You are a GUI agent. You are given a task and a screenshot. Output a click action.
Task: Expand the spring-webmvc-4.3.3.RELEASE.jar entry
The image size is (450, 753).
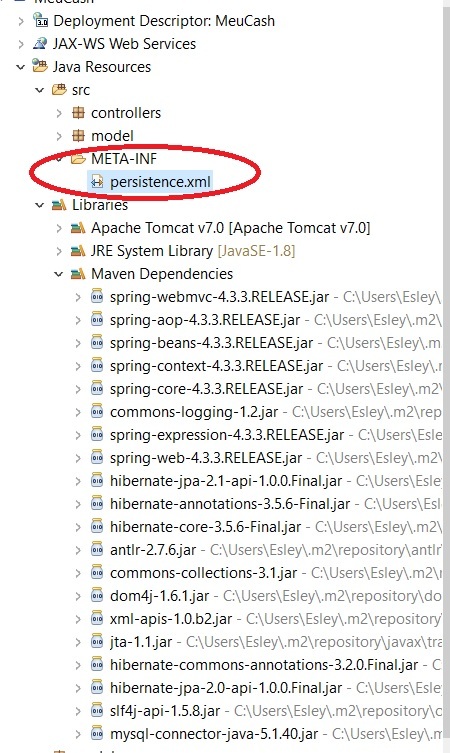[x=78, y=297]
